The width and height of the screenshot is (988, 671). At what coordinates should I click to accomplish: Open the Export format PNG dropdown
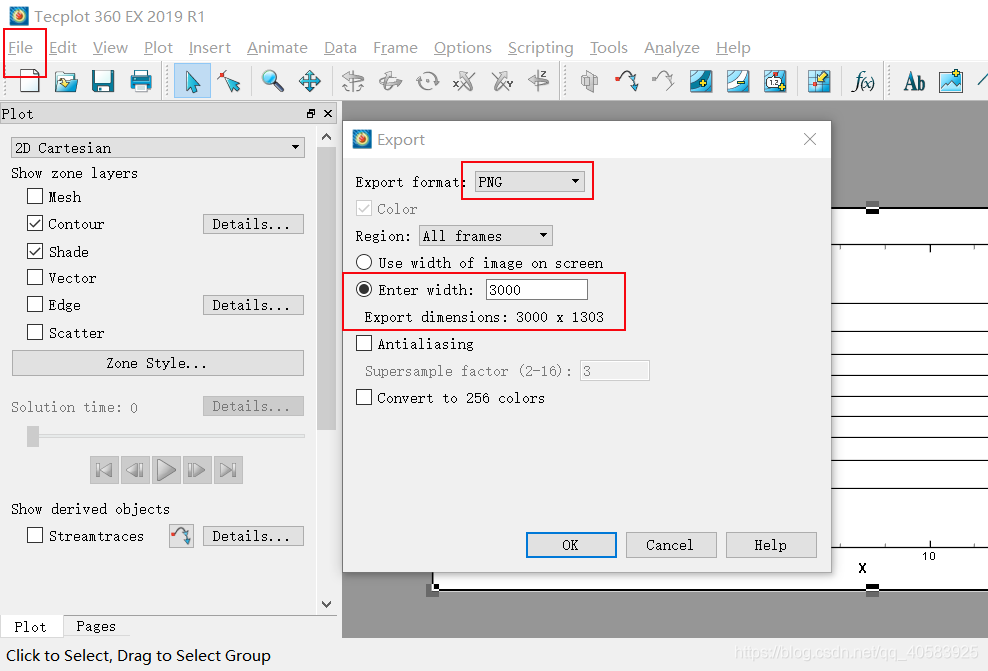pyautogui.click(x=529, y=181)
